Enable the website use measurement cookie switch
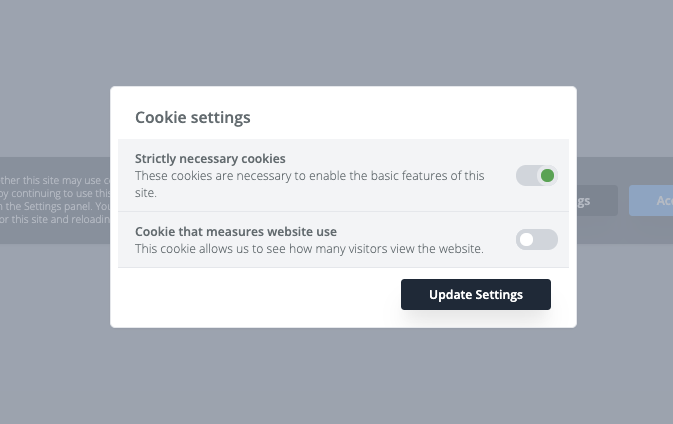673x424 pixels. click(x=537, y=239)
